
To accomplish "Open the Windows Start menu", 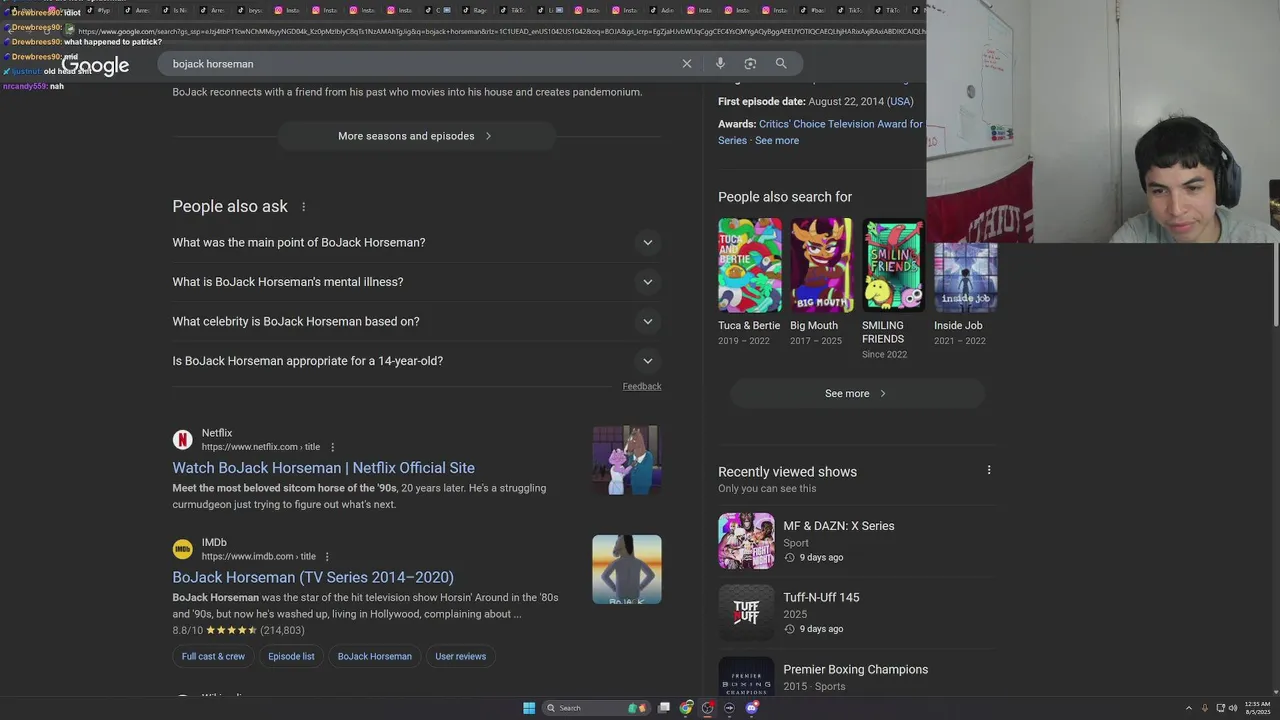I will 529,708.
